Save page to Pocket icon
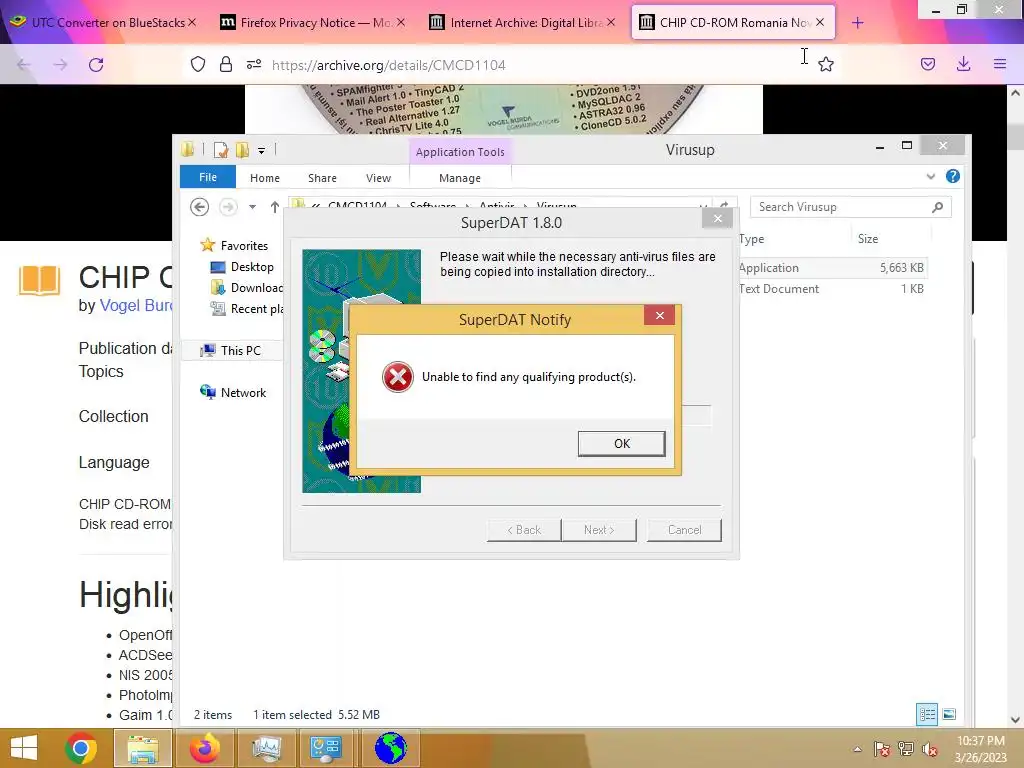This screenshot has width=1024, height=768. click(x=927, y=64)
